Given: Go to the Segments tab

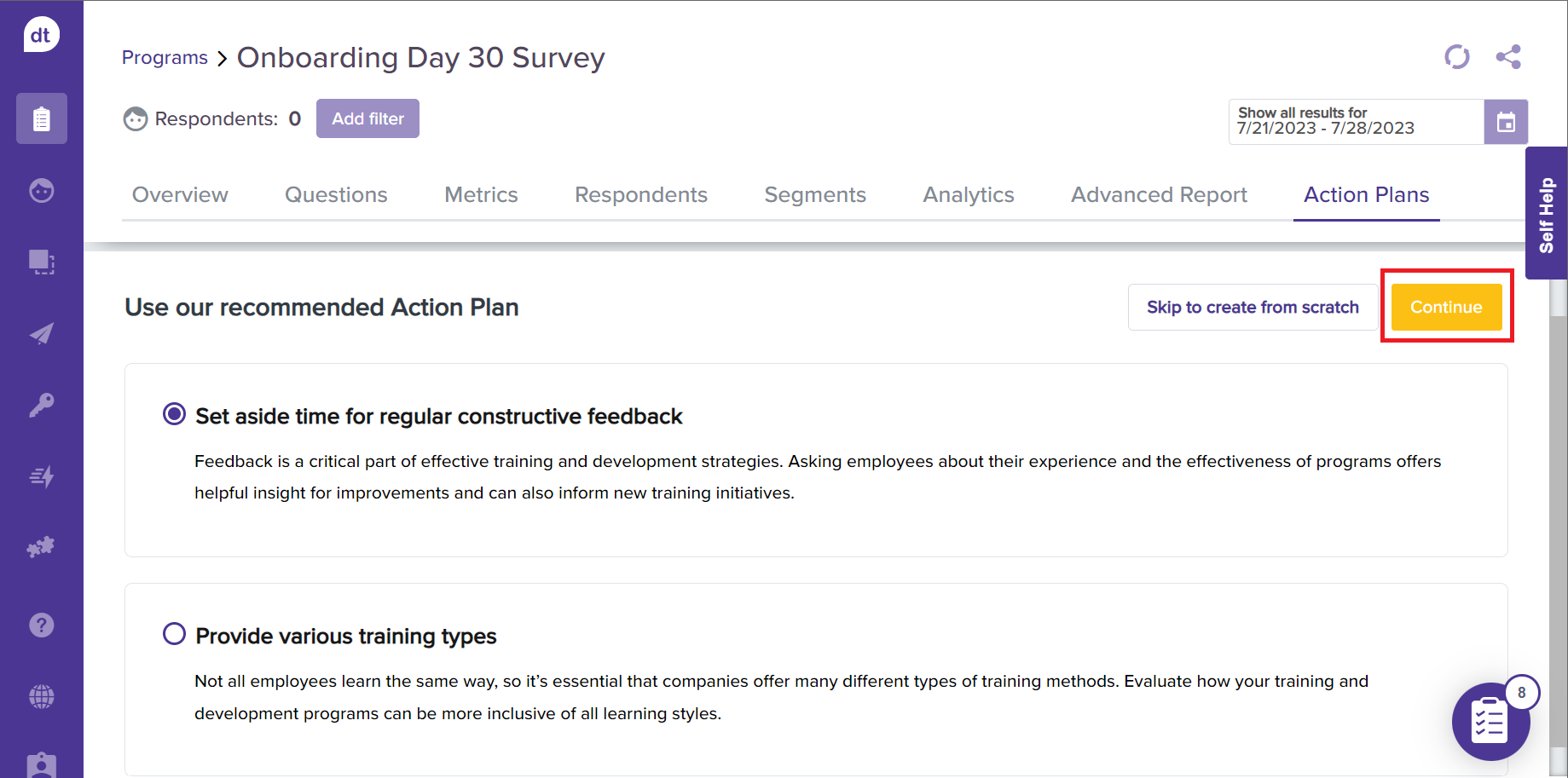Looking at the screenshot, I should [815, 195].
